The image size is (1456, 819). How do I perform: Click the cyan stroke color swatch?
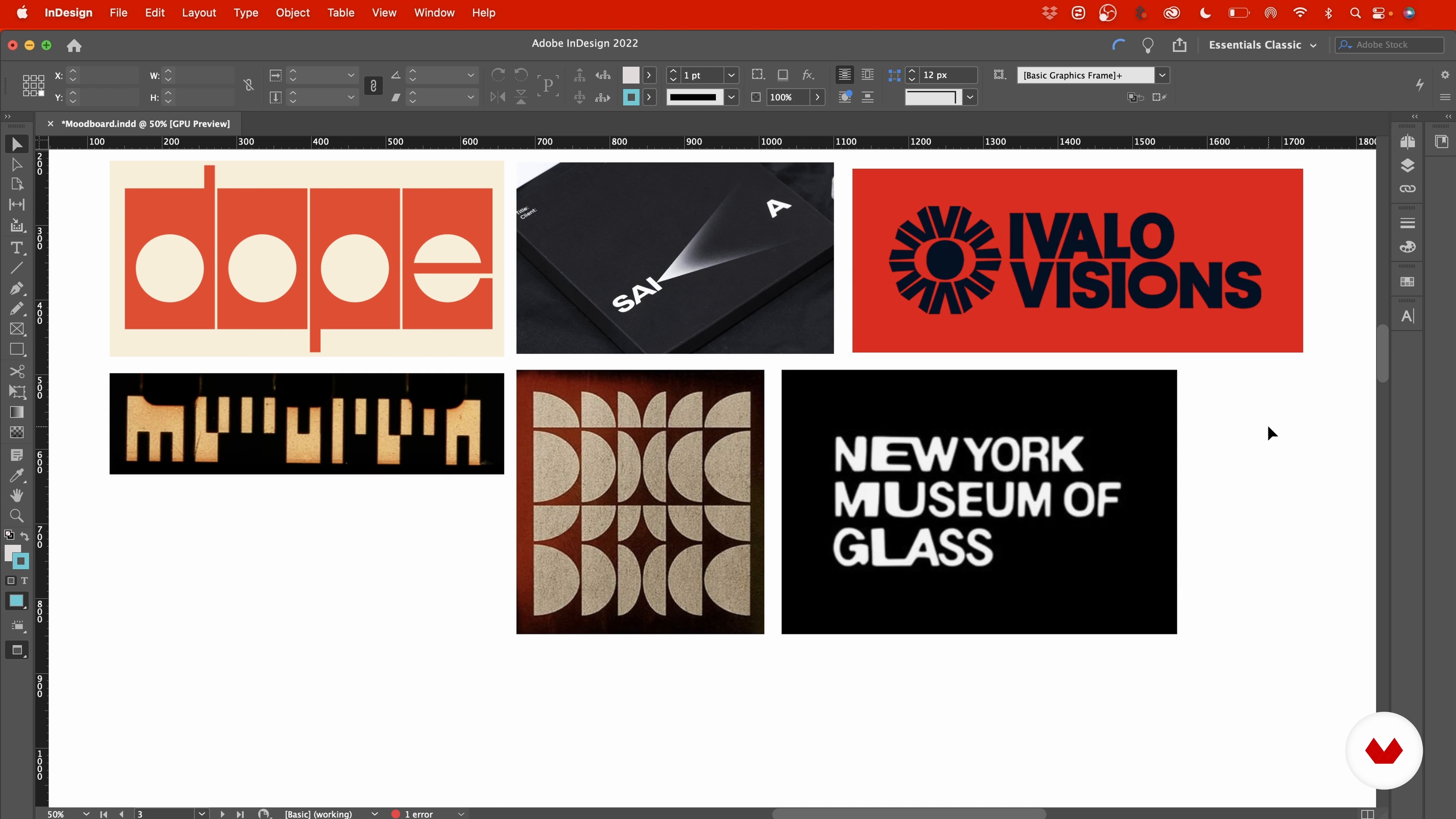pyautogui.click(x=631, y=97)
